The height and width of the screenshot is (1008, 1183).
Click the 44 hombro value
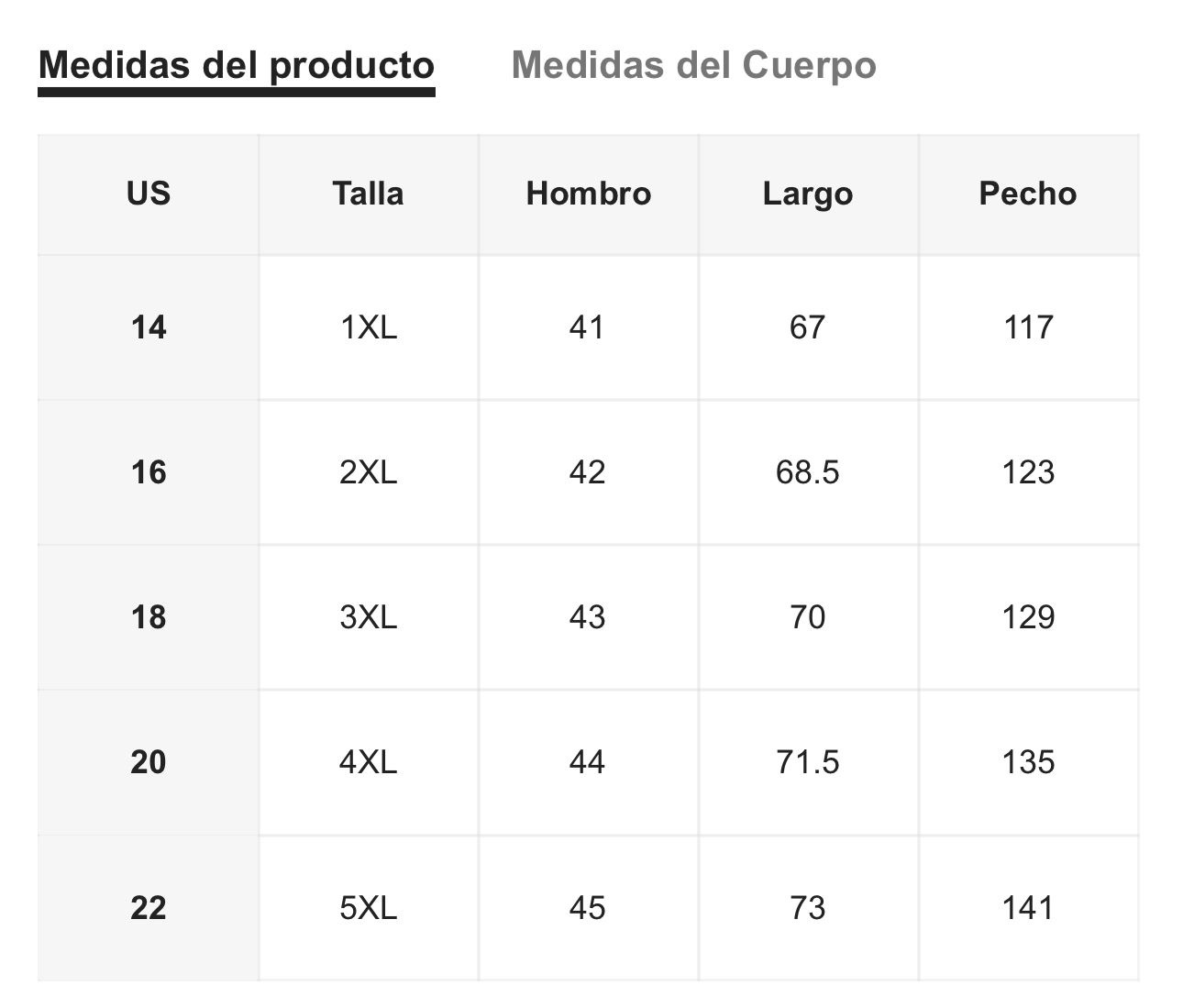[588, 762]
